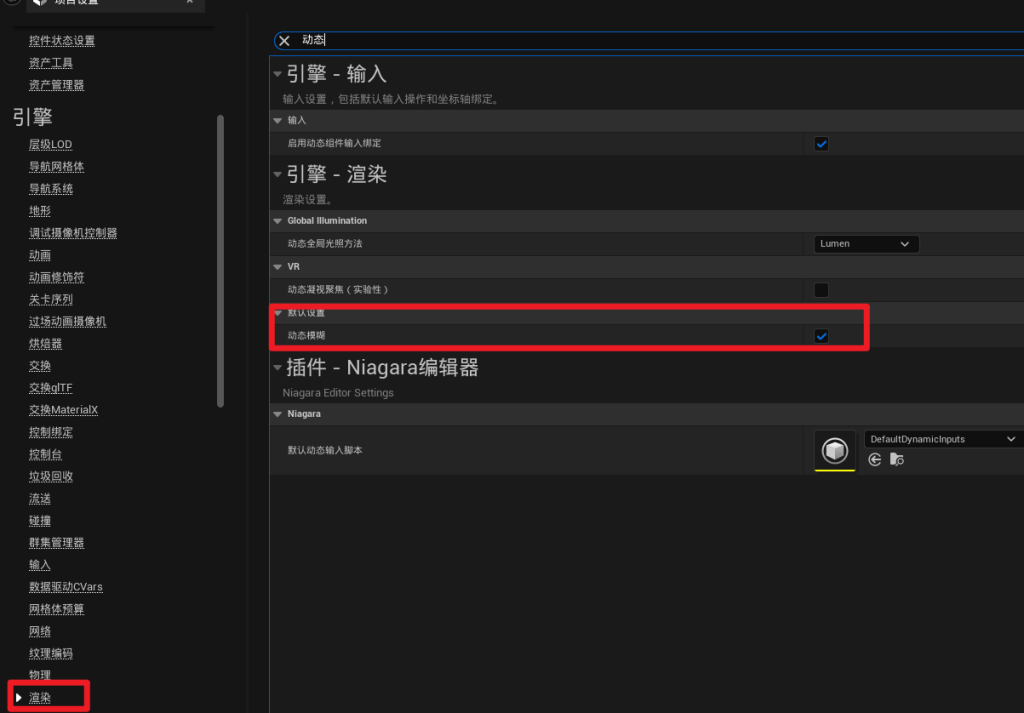Collapse the 插件 - Niagara编辑器 section
Image resolution: width=1024 pixels, height=713 pixels.
coord(278,368)
